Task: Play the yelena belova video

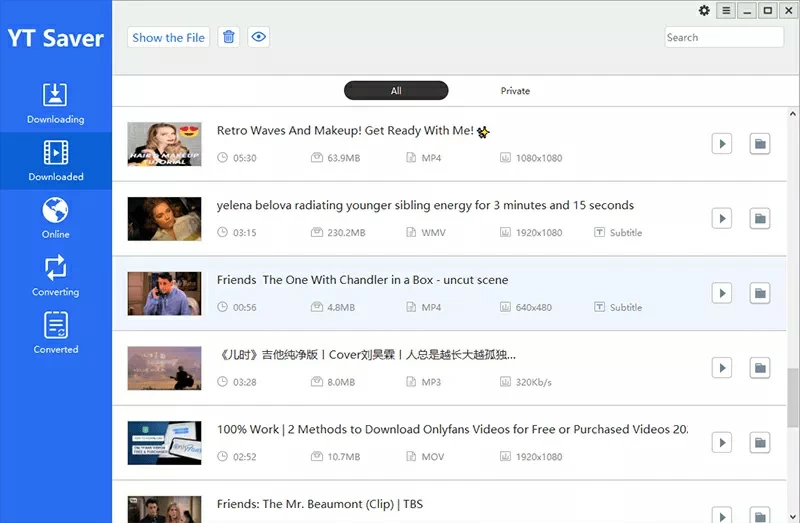Action: [720, 218]
